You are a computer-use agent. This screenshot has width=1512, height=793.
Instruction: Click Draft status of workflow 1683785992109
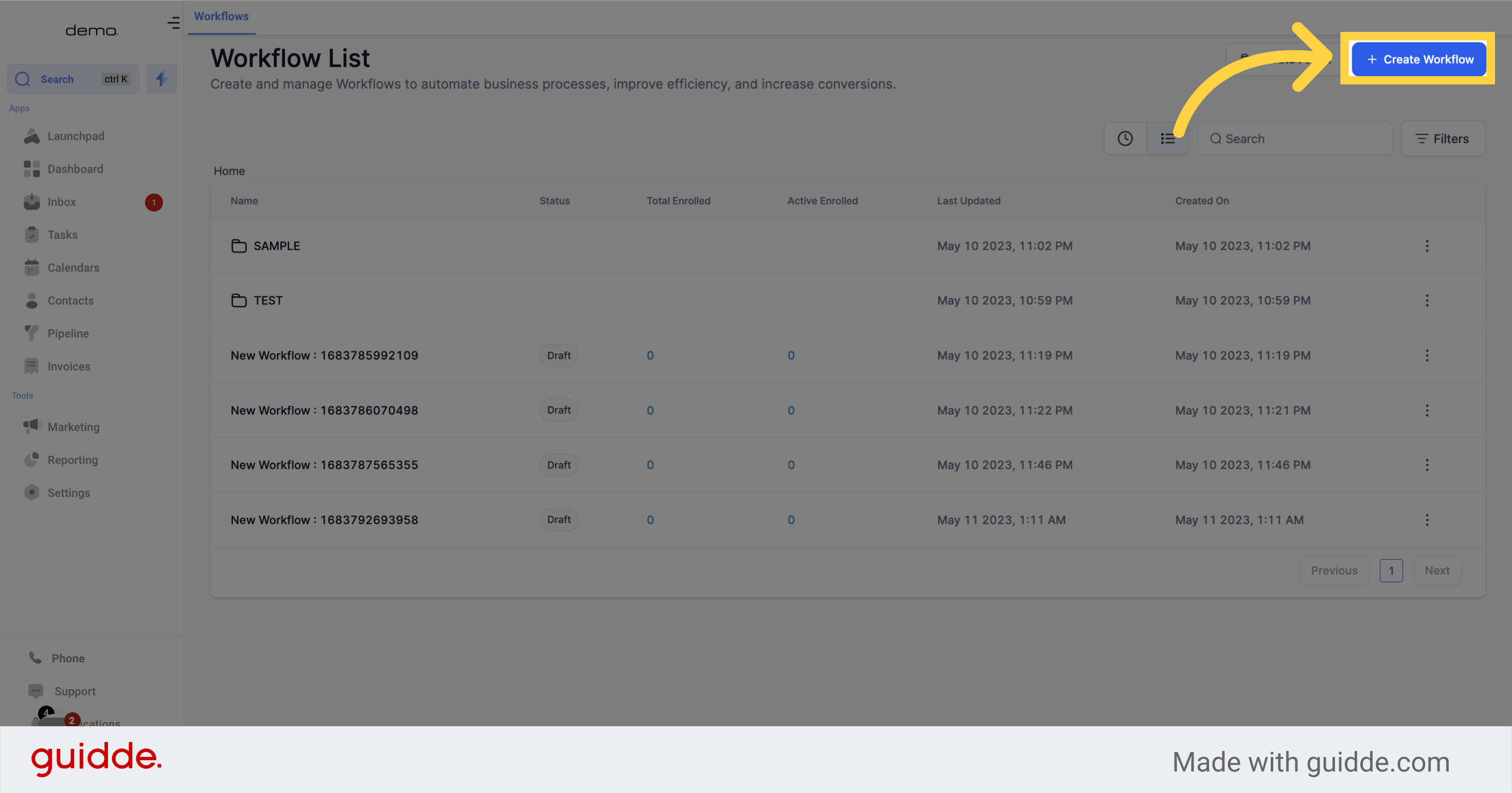coord(559,355)
